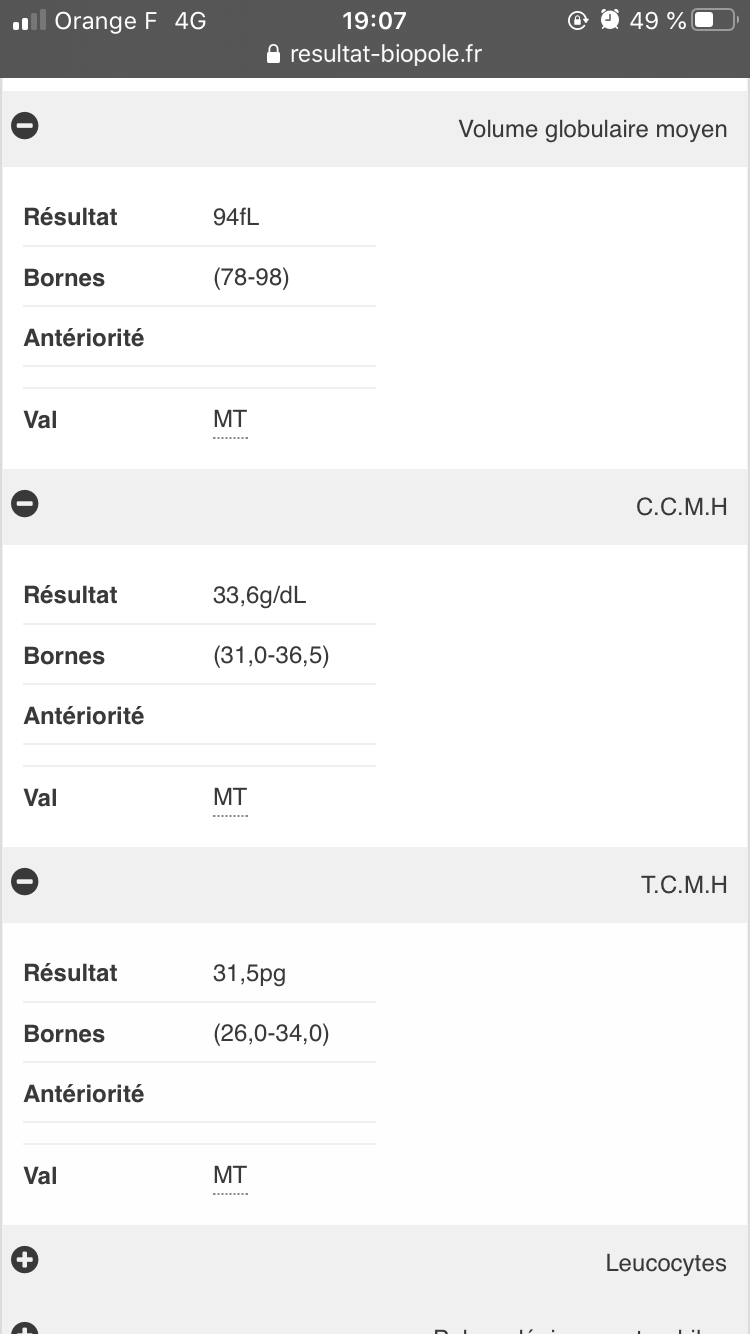The width and height of the screenshot is (750, 1334).
Task: Tap the 94fL result value
Action: tap(236, 217)
